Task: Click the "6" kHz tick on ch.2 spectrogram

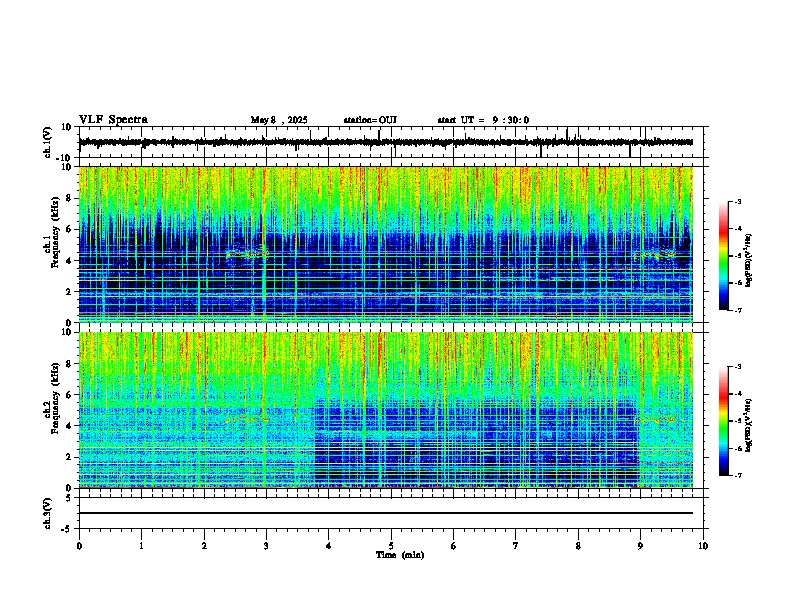Action: pyautogui.click(x=69, y=395)
